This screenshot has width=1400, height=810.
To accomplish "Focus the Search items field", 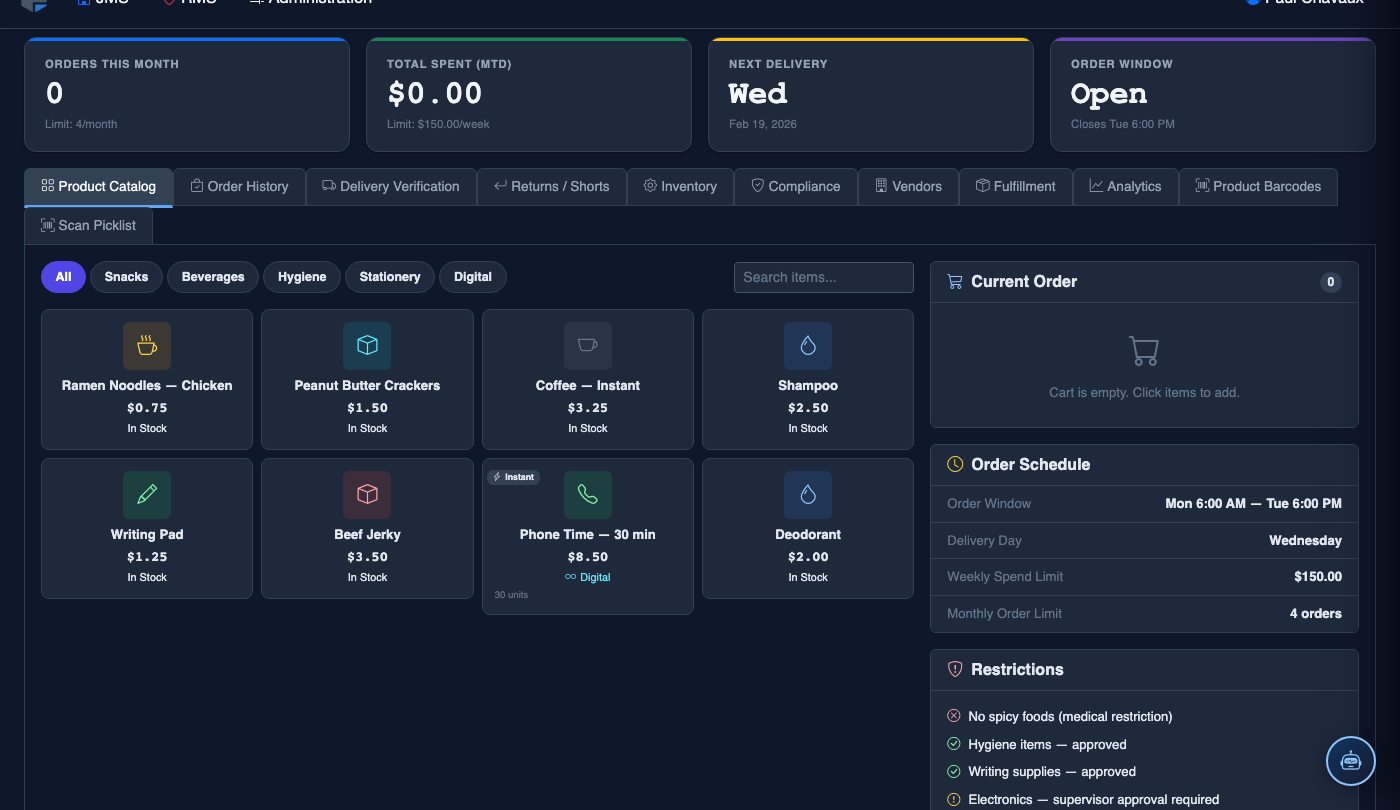I will click(824, 277).
